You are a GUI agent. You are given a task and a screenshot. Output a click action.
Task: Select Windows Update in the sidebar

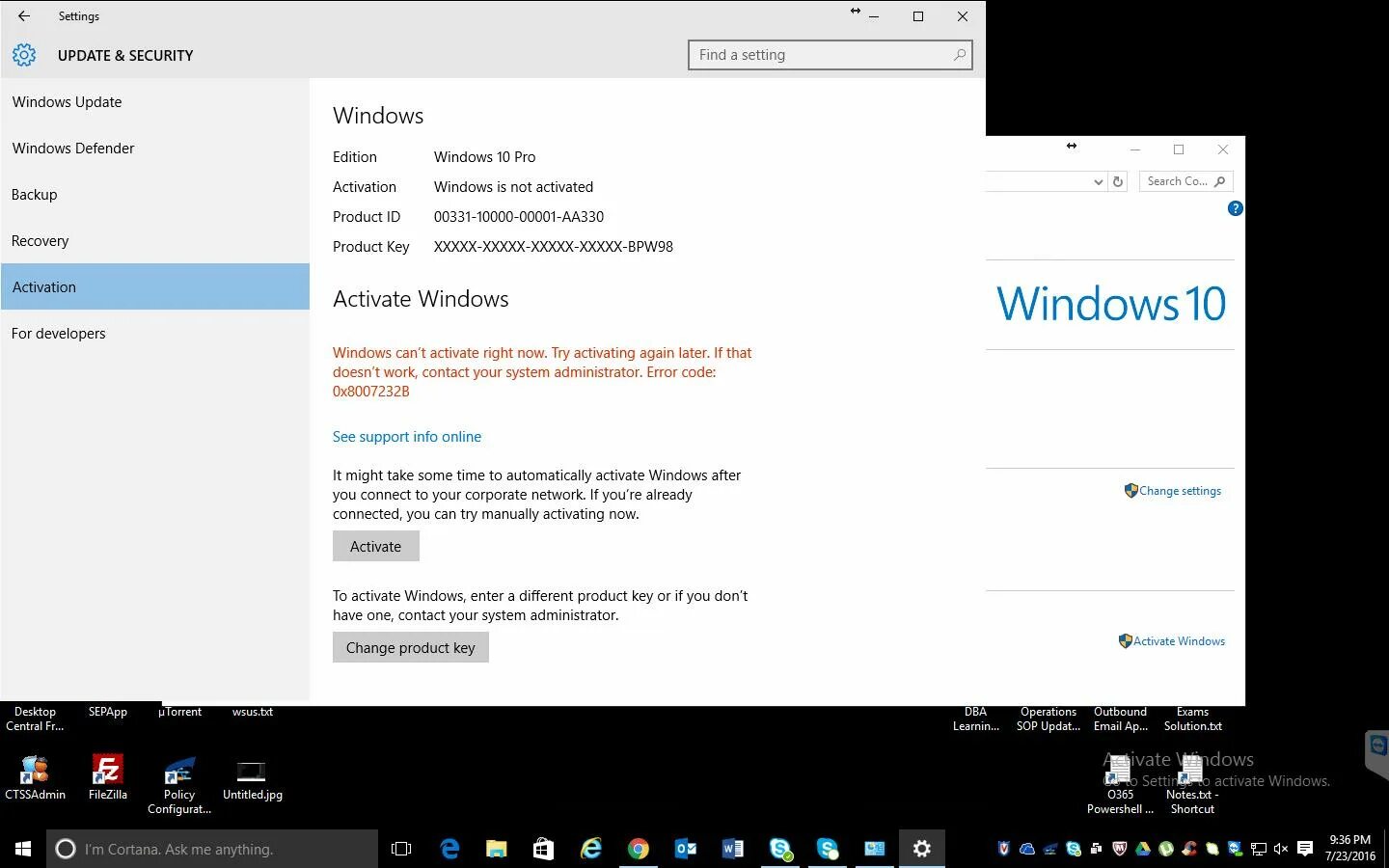point(155,102)
